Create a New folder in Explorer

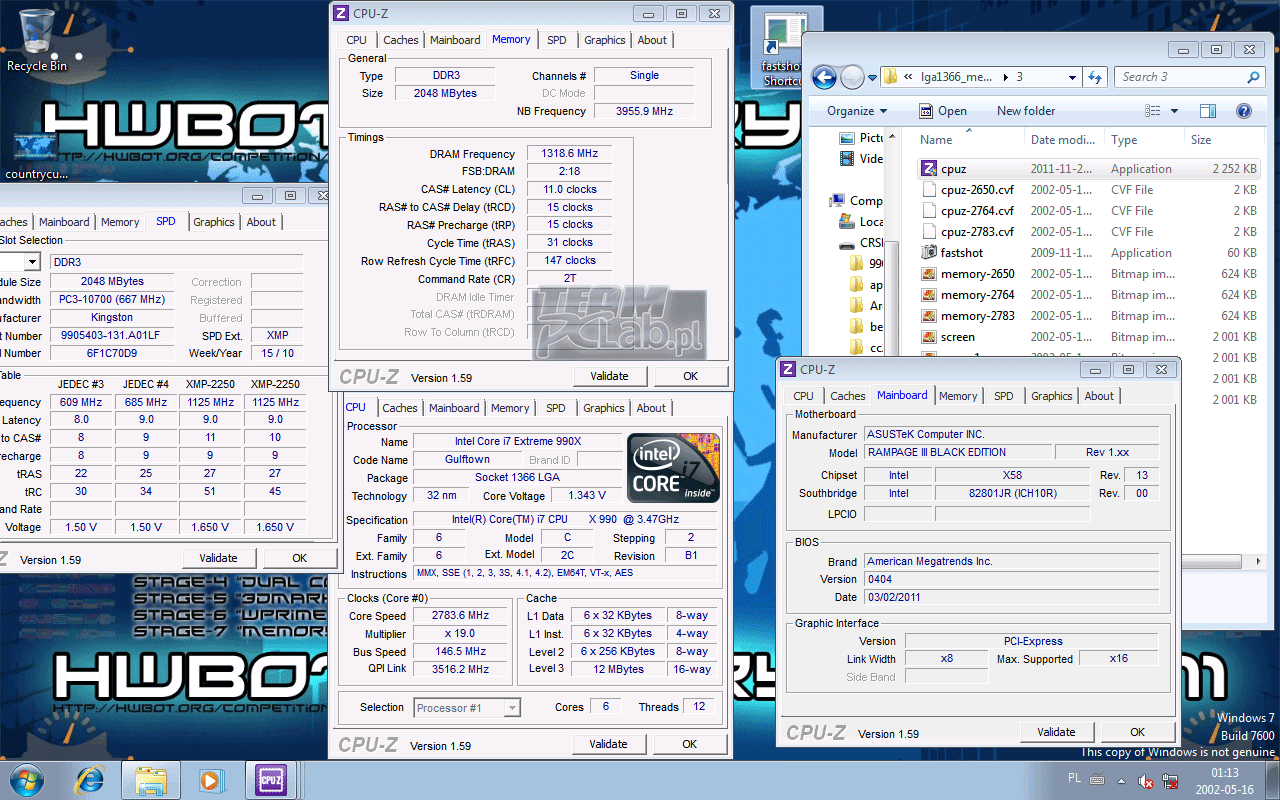pos(1026,111)
